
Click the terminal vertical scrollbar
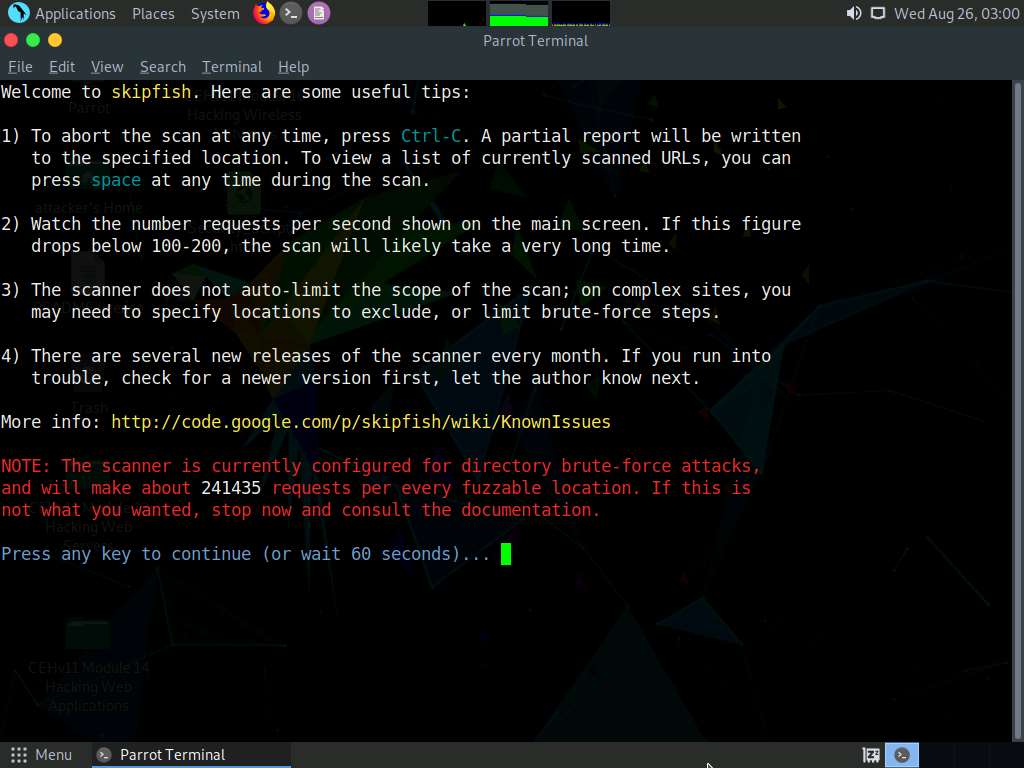1018,411
